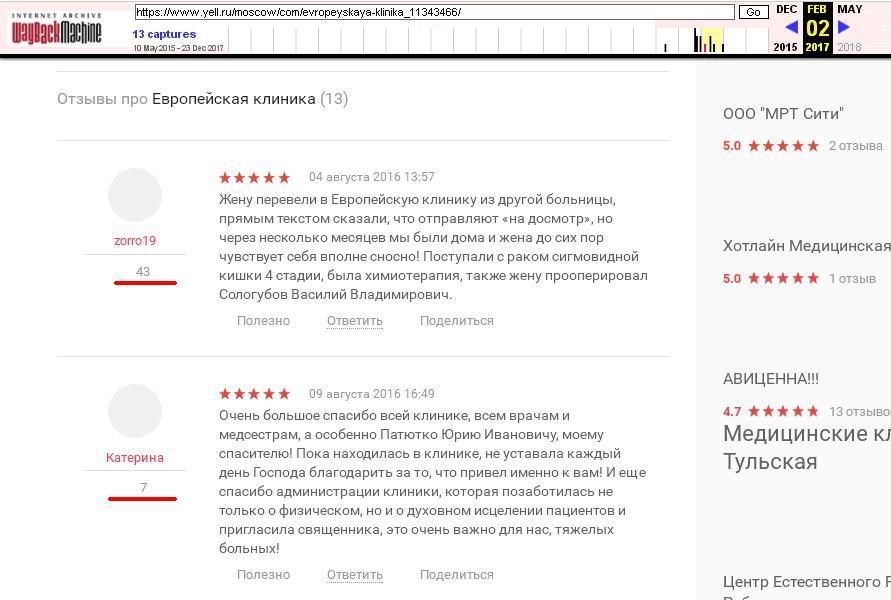Click the star rating on Катерина's review
The width and height of the screenshot is (891, 600).
(255, 394)
